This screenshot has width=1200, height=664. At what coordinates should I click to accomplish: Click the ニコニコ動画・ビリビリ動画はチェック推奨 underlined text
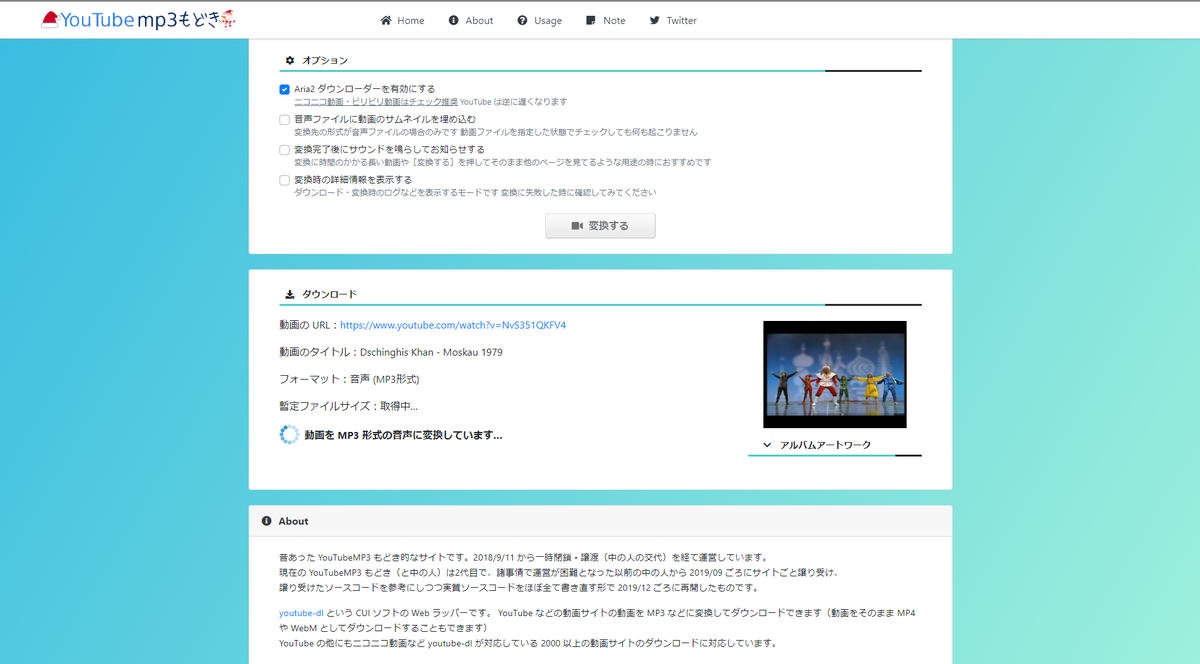(x=376, y=102)
